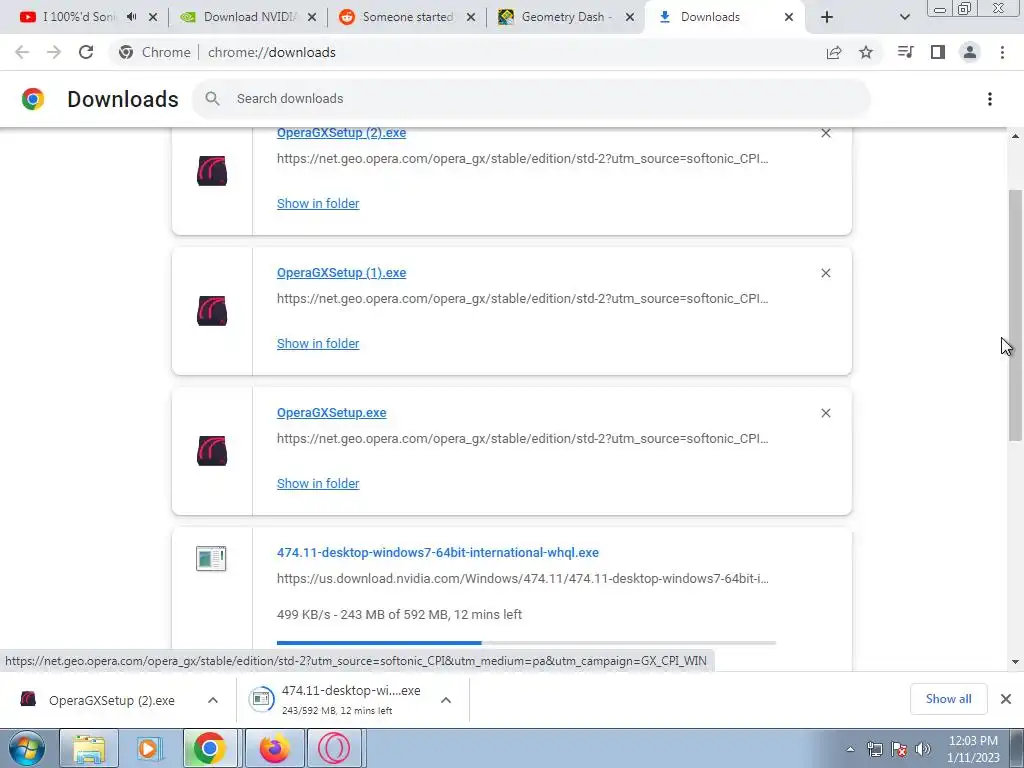Screen dimensions: 1024x768
Task: Open Firefox from the taskbar
Action: (274, 748)
